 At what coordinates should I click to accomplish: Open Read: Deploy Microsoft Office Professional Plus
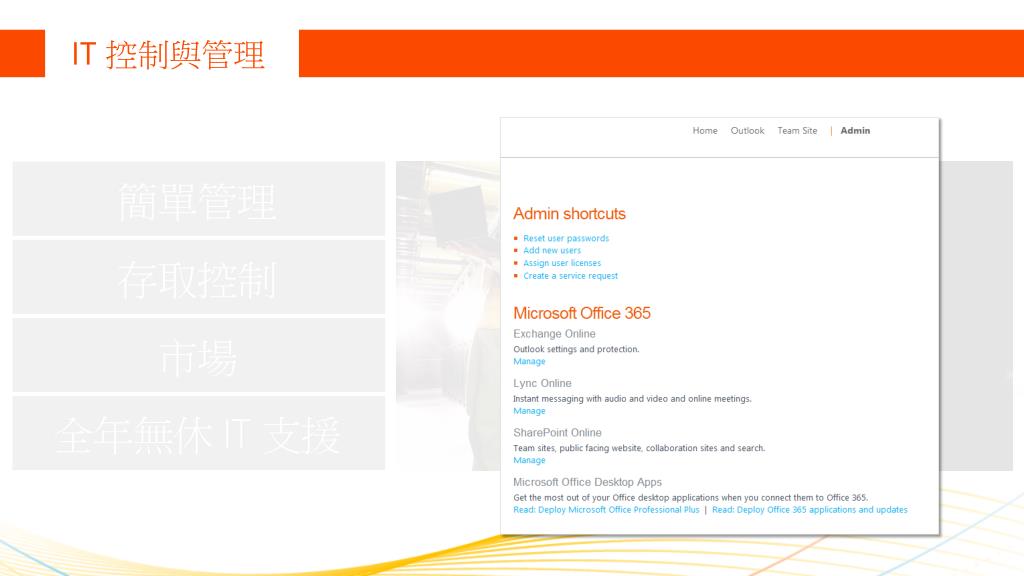pyautogui.click(x=606, y=510)
